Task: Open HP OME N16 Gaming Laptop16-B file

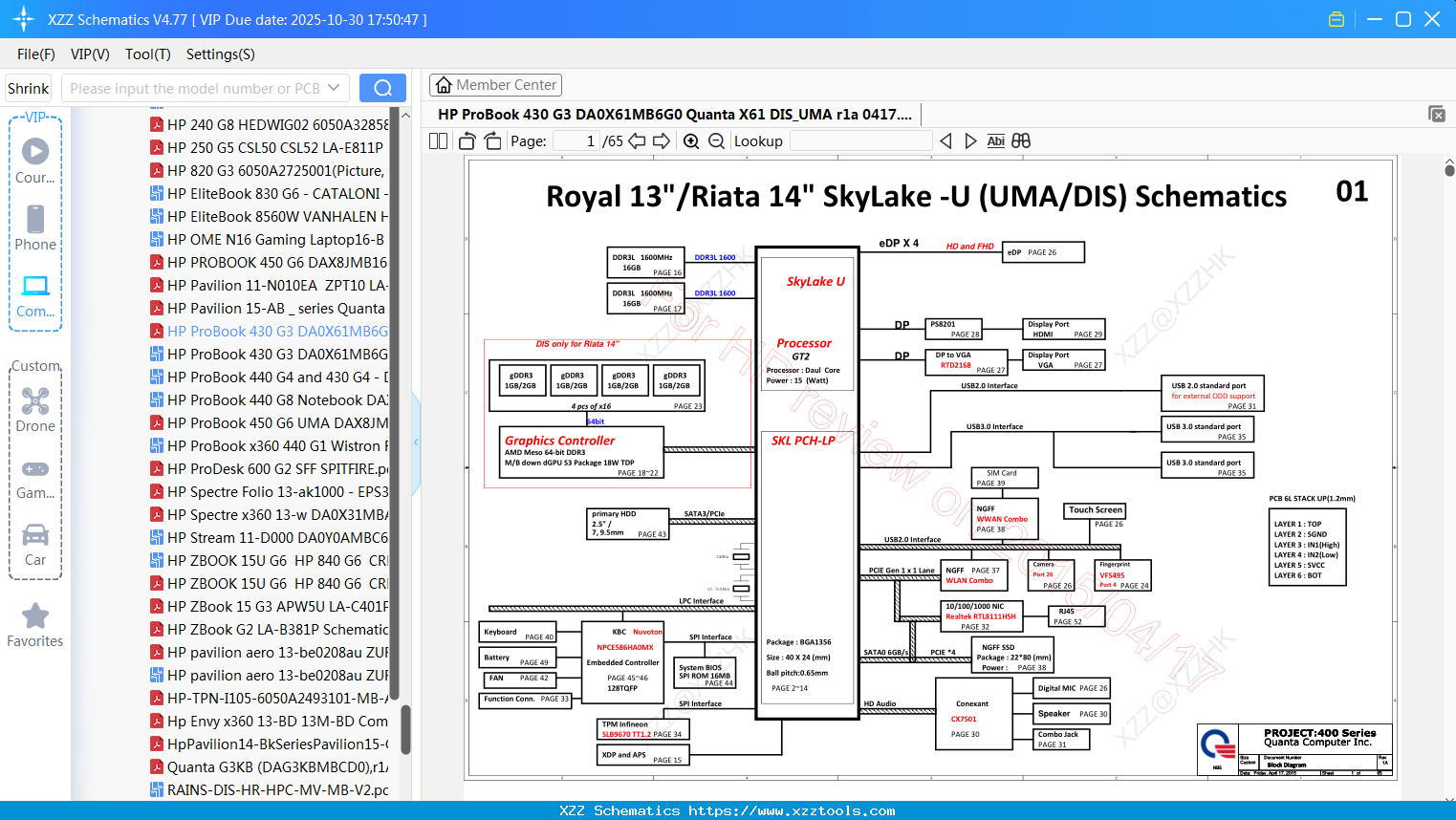Action: point(270,239)
